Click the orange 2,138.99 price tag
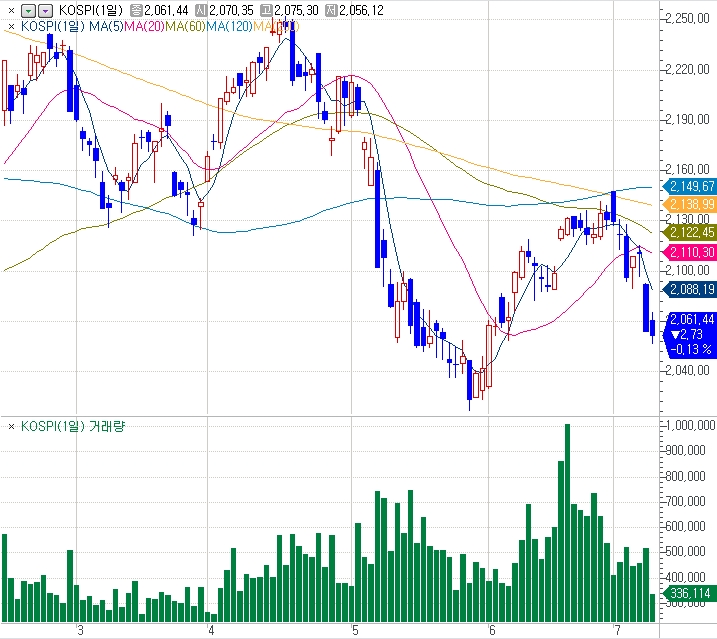 tap(689, 204)
